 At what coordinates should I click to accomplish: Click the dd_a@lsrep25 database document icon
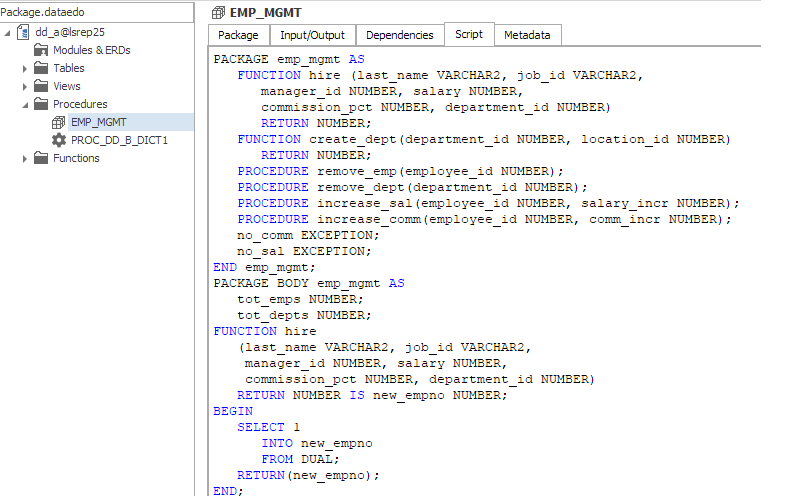coord(25,32)
